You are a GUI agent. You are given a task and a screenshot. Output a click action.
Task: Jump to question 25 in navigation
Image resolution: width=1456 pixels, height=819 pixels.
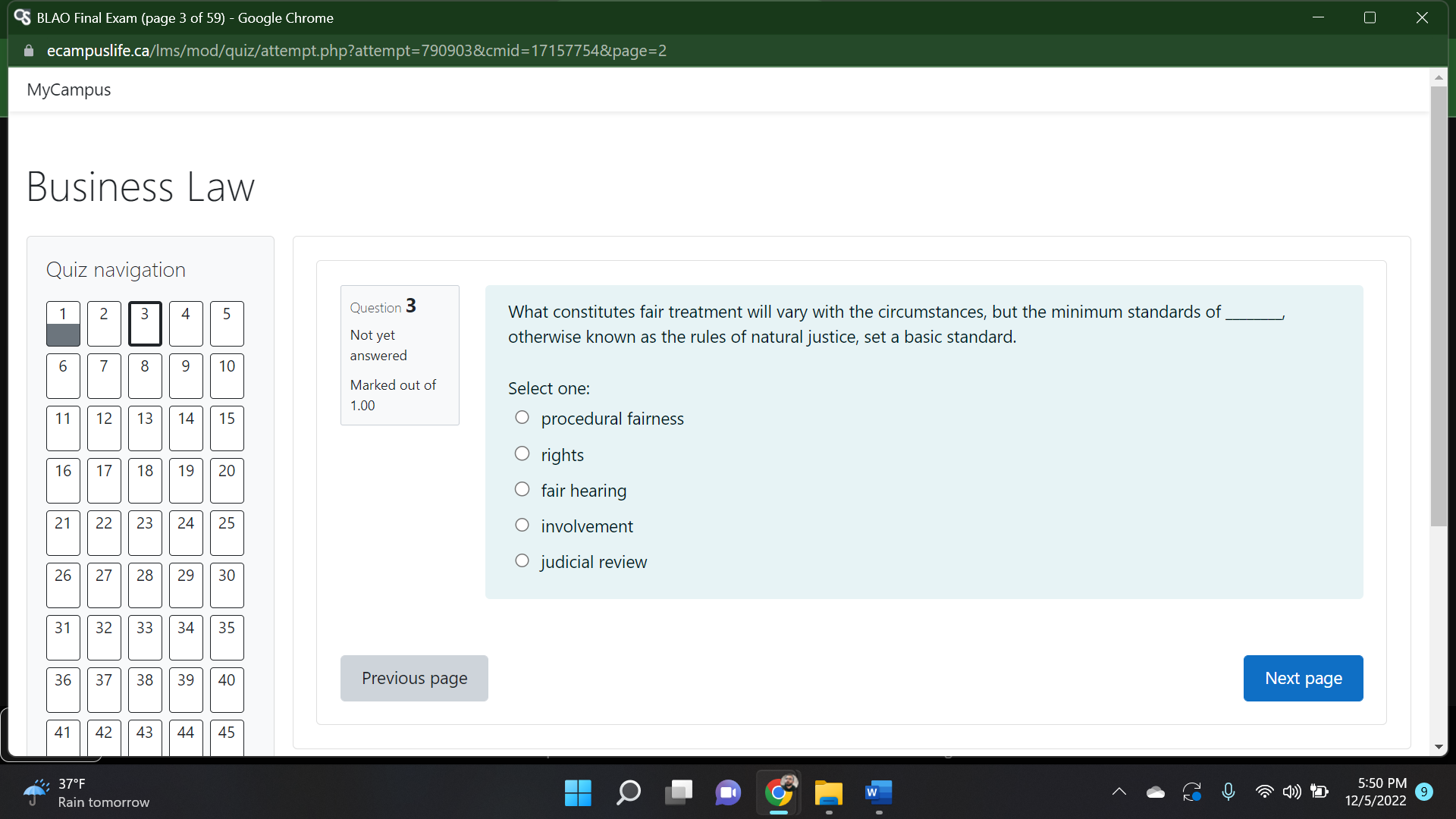pos(227,532)
